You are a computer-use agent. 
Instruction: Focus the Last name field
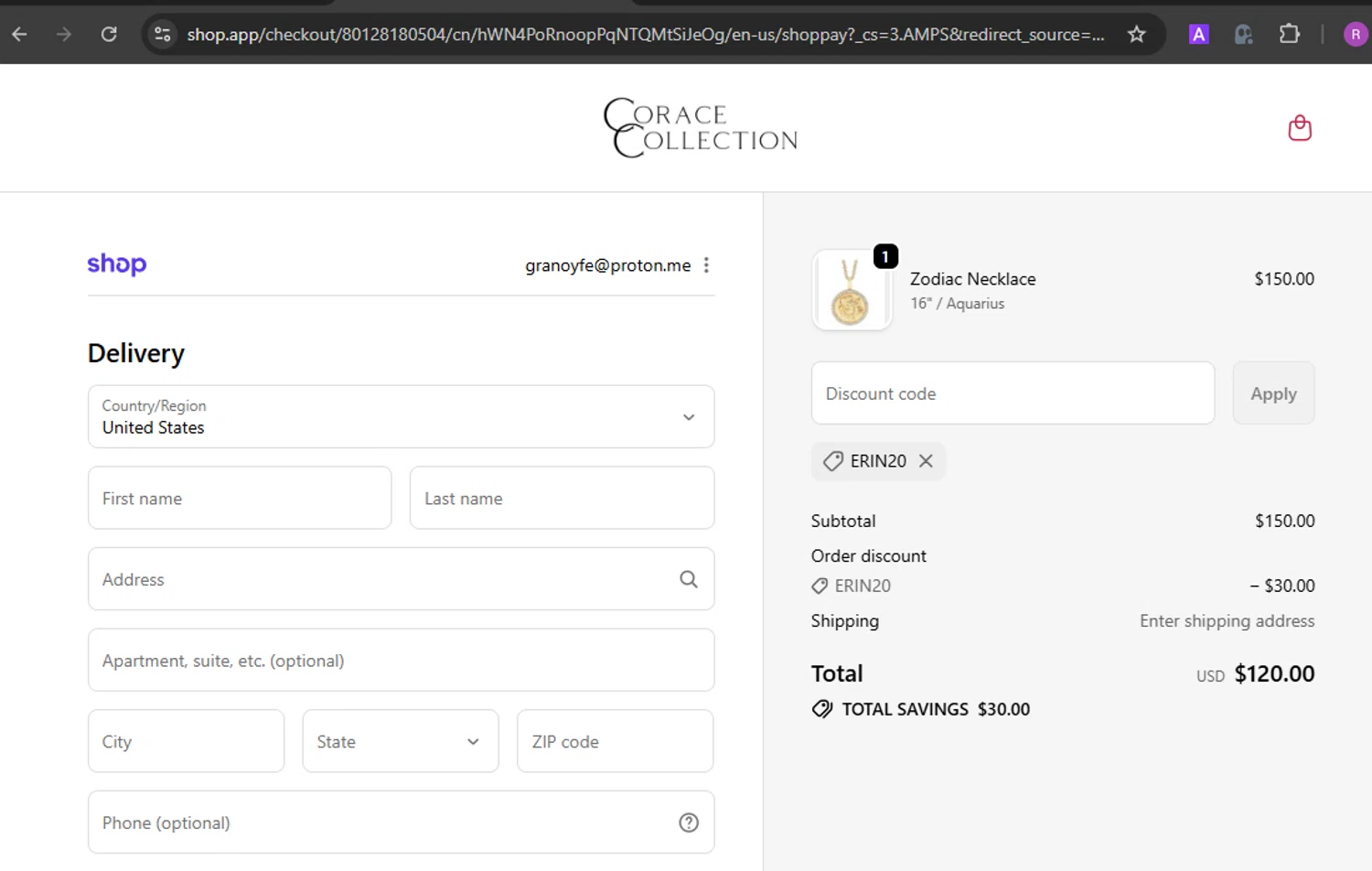(x=562, y=498)
